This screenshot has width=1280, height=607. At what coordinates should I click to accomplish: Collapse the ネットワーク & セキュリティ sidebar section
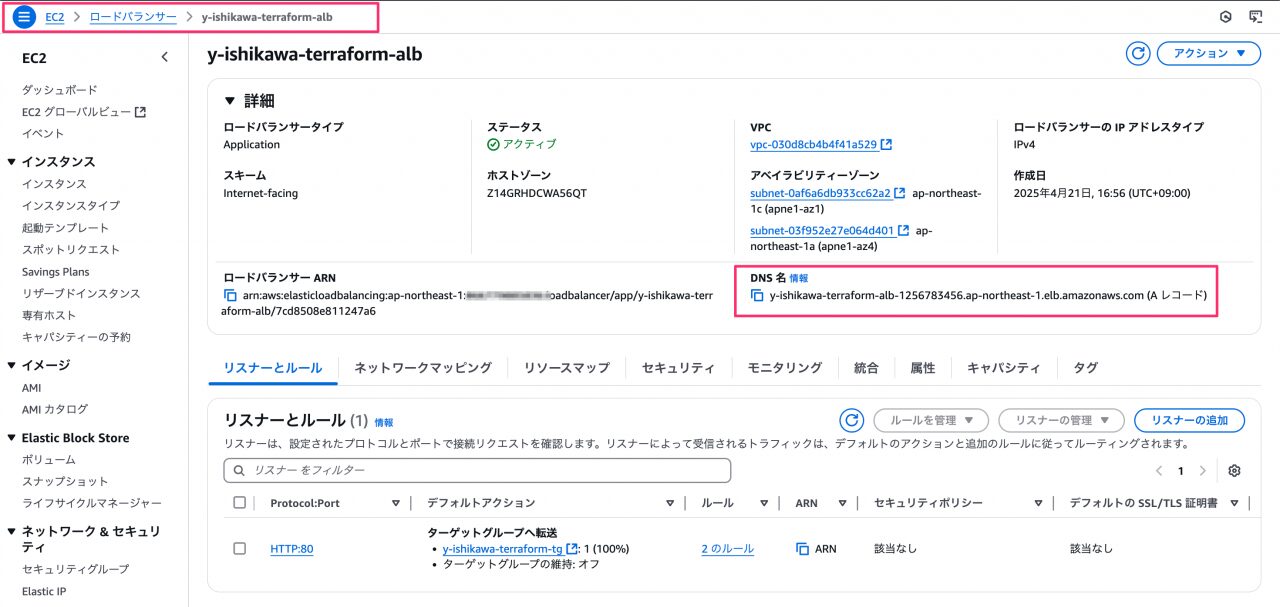(11, 532)
